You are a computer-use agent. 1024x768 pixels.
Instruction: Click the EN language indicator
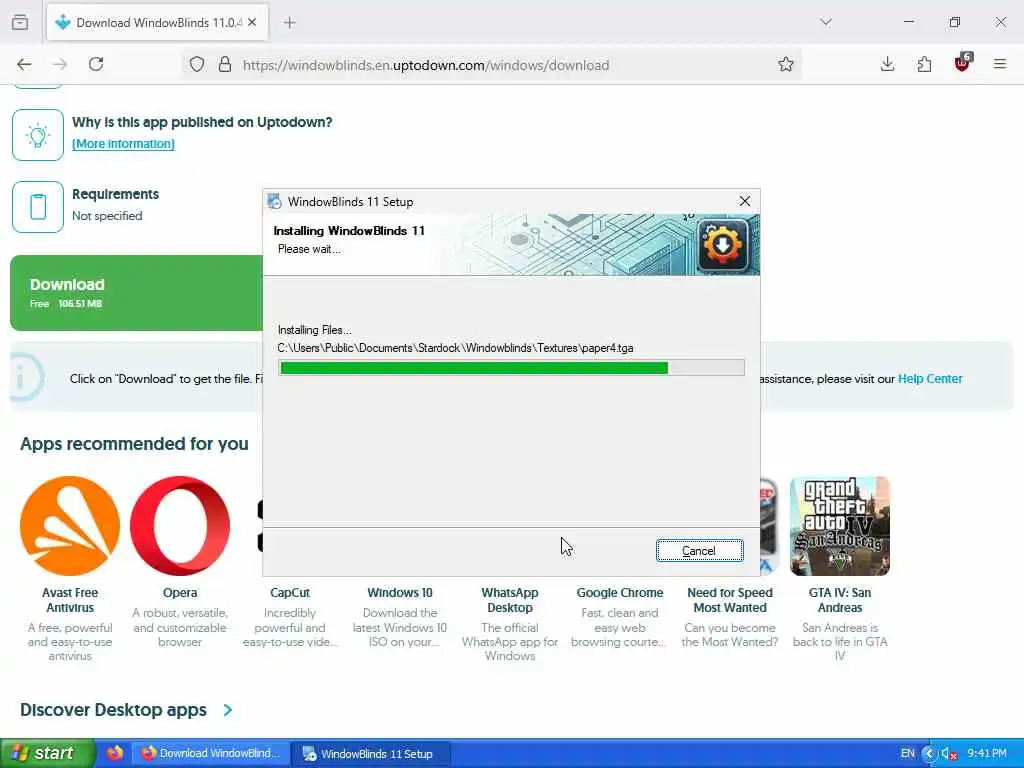[908, 753]
